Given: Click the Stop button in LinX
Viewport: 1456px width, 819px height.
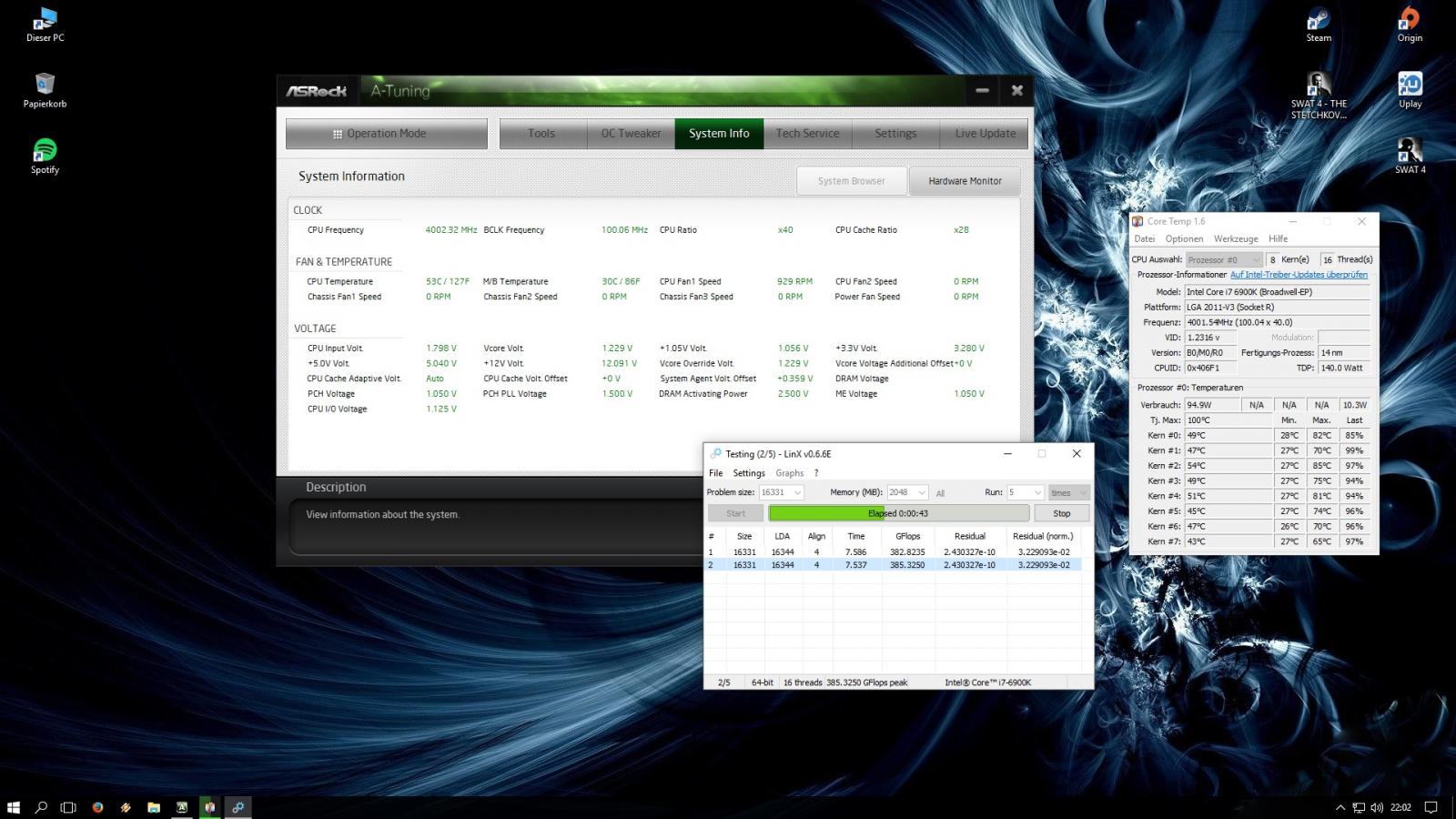Looking at the screenshot, I should (x=1061, y=513).
